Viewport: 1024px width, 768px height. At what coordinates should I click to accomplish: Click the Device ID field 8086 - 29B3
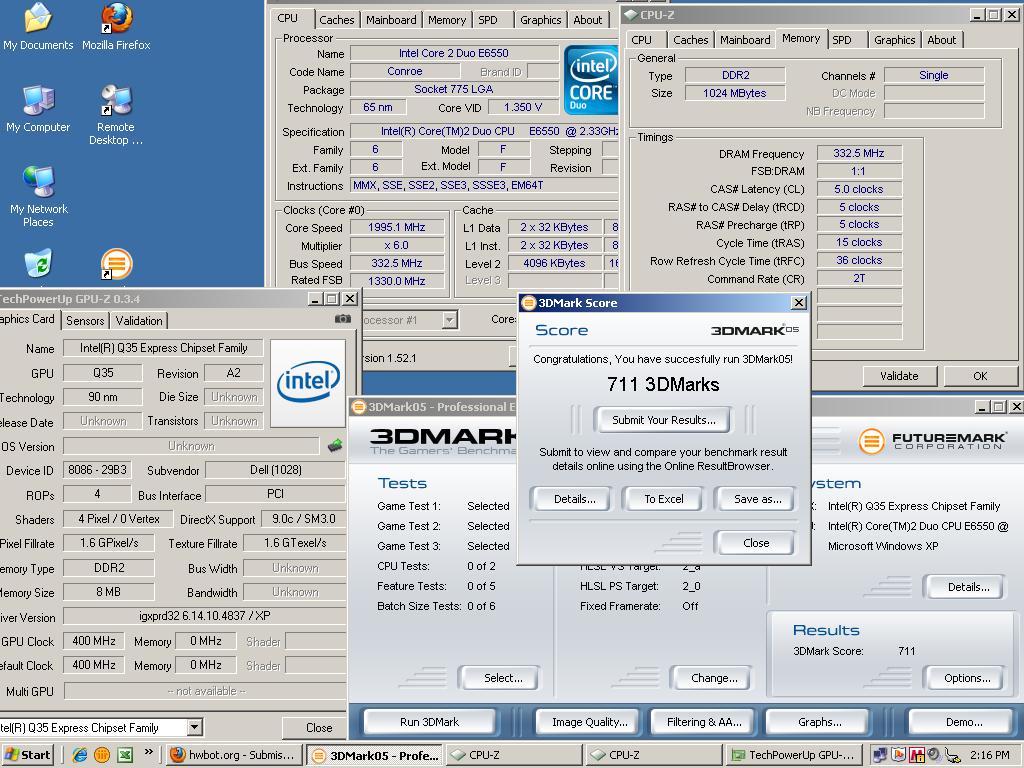pyautogui.click(x=97, y=470)
